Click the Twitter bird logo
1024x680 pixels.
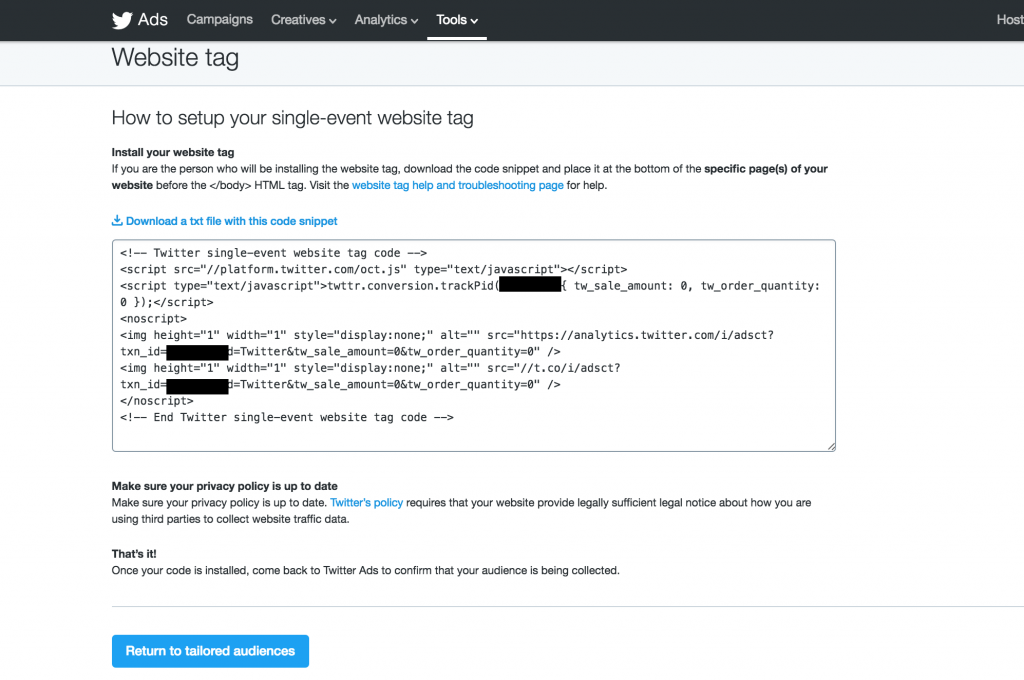pyautogui.click(x=122, y=20)
